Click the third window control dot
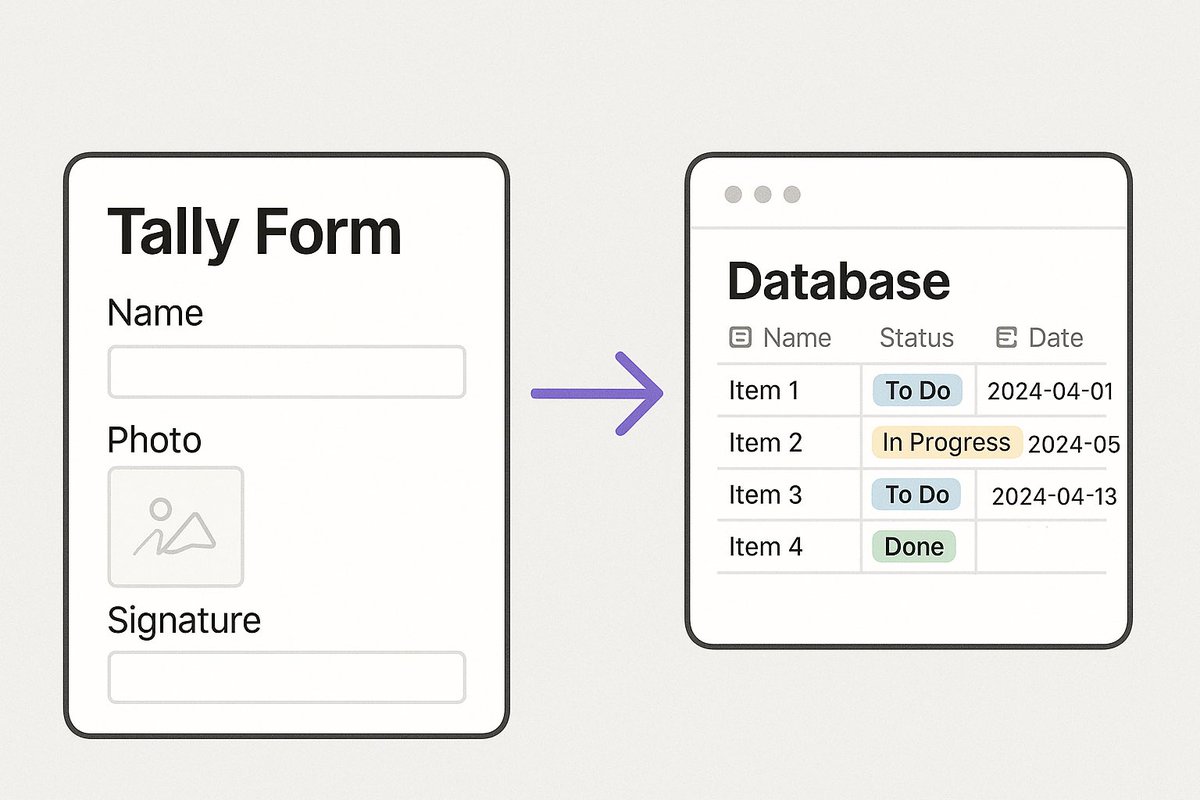Viewport: 1200px width, 800px height. coord(792,194)
